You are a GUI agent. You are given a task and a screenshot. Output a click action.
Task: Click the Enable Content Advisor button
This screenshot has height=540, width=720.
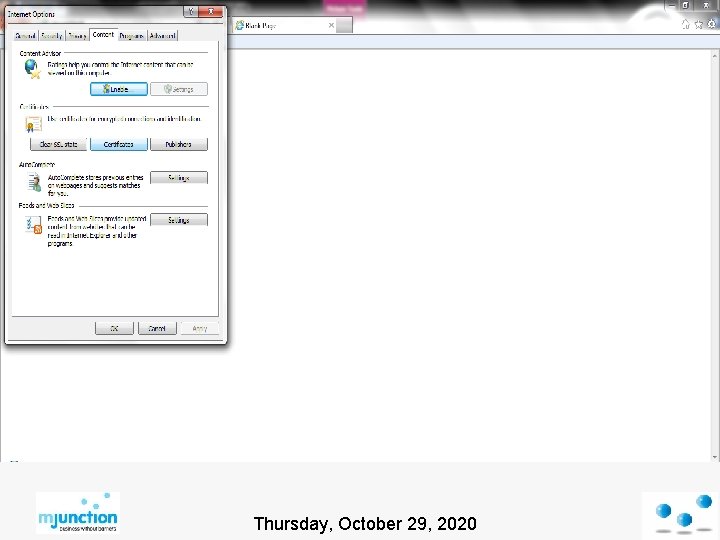(x=118, y=89)
